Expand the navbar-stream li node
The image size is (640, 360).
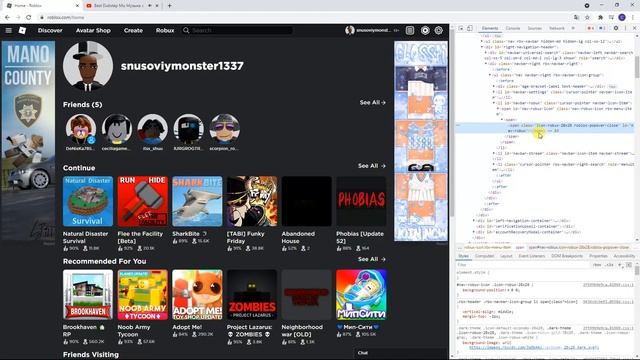pos(493,153)
